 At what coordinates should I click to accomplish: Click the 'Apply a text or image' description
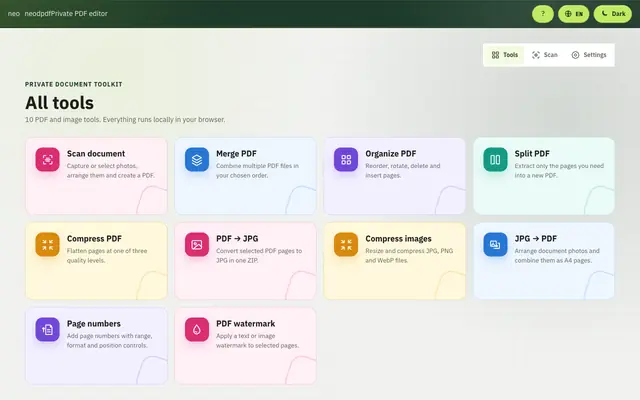pos(257,340)
